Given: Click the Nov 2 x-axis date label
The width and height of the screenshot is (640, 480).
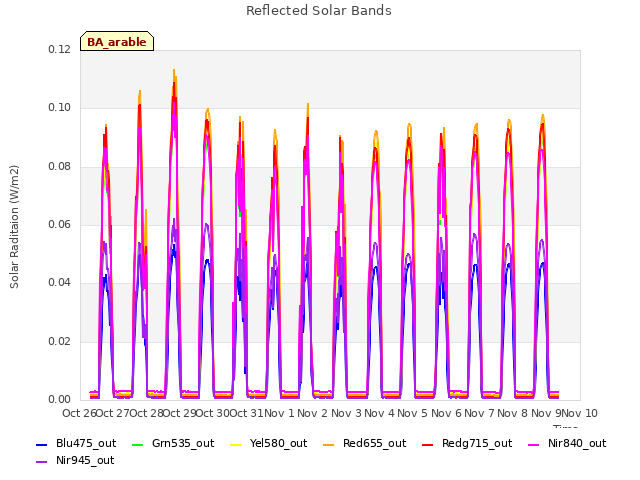Looking at the screenshot, I should (x=312, y=413).
